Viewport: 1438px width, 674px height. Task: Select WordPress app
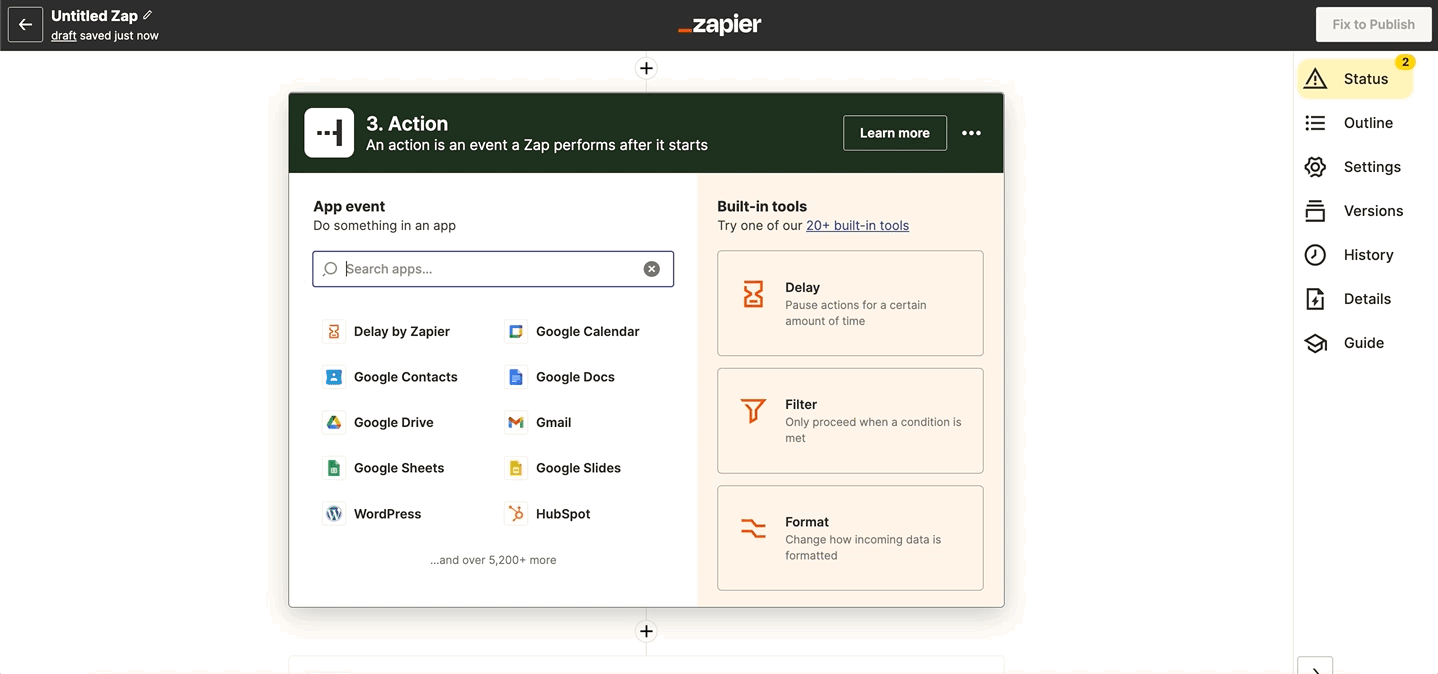(x=373, y=514)
